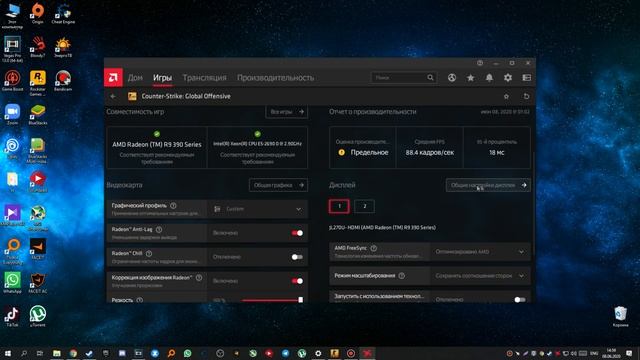Viewport: 640px width, 360px height.
Task: Open WhatsApp desktop shortcut
Action: click(x=12, y=282)
